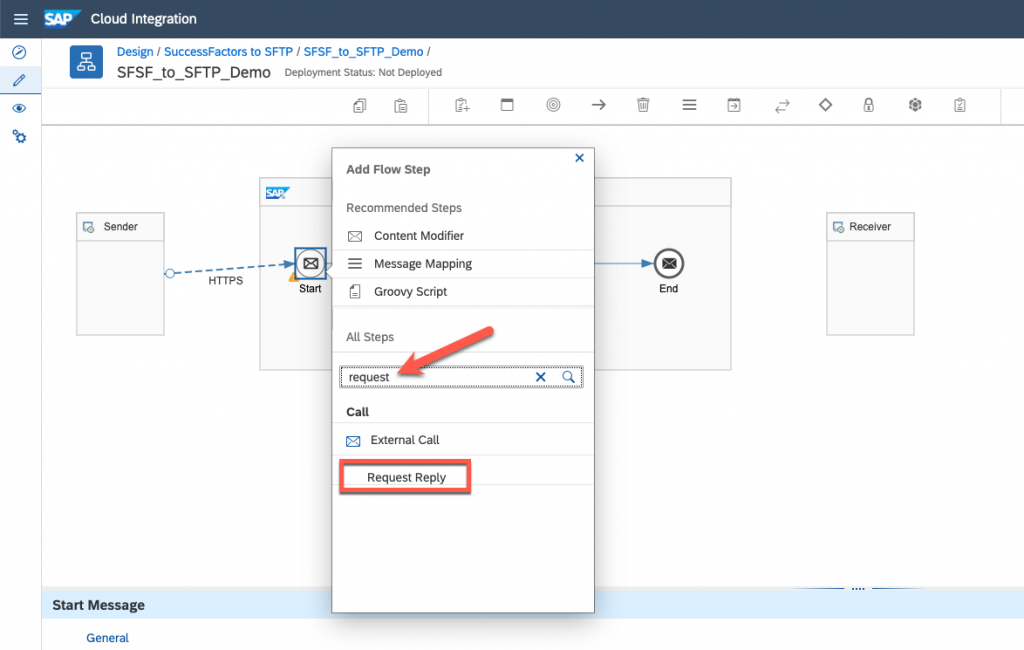Select the arrow Connector tool
The height and width of the screenshot is (650, 1024).
tap(598, 105)
